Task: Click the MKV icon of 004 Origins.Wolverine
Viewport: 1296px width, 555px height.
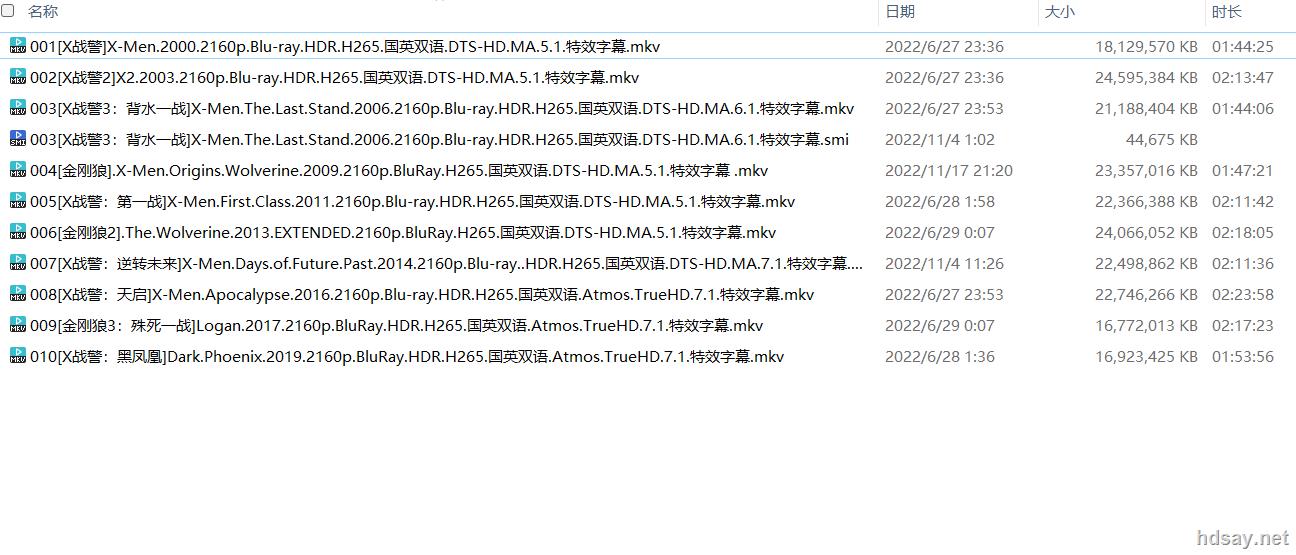Action: (18, 170)
